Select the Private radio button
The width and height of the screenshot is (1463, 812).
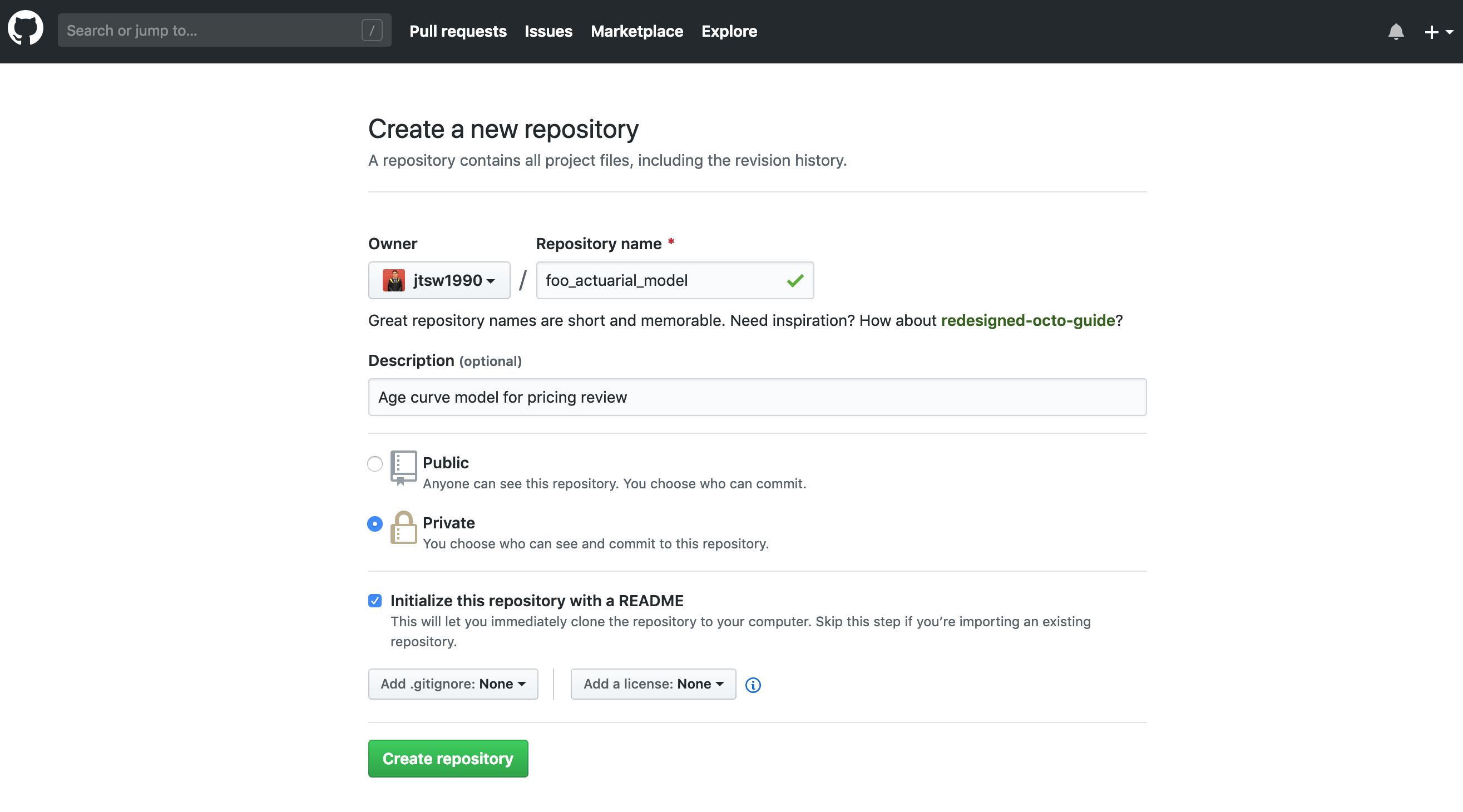(x=375, y=523)
